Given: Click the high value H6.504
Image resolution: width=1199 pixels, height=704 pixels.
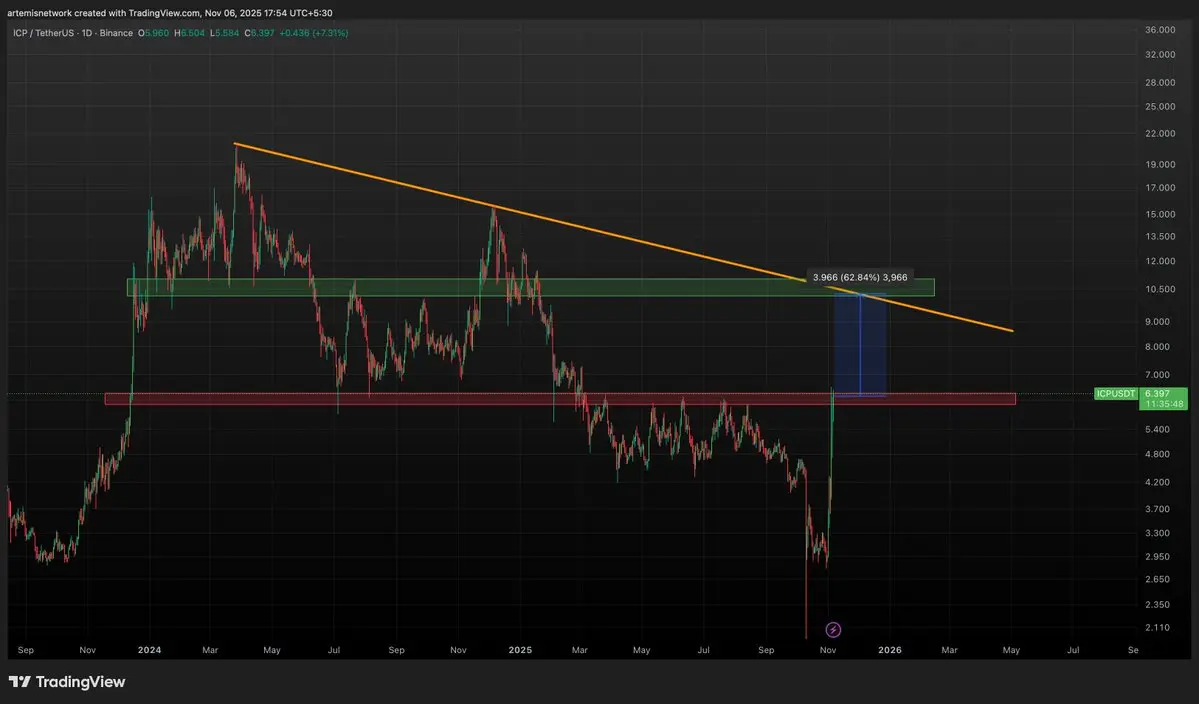Looking at the screenshot, I should [189, 33].
